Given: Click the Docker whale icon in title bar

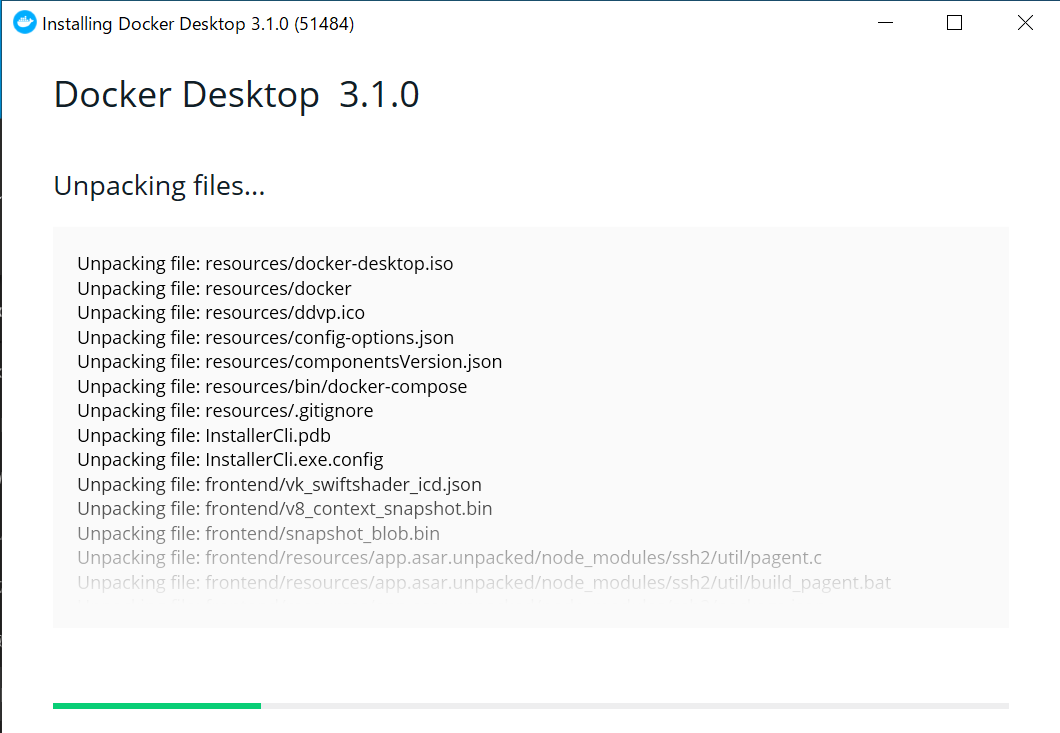Looking at the screenshot, I should 23,22.
